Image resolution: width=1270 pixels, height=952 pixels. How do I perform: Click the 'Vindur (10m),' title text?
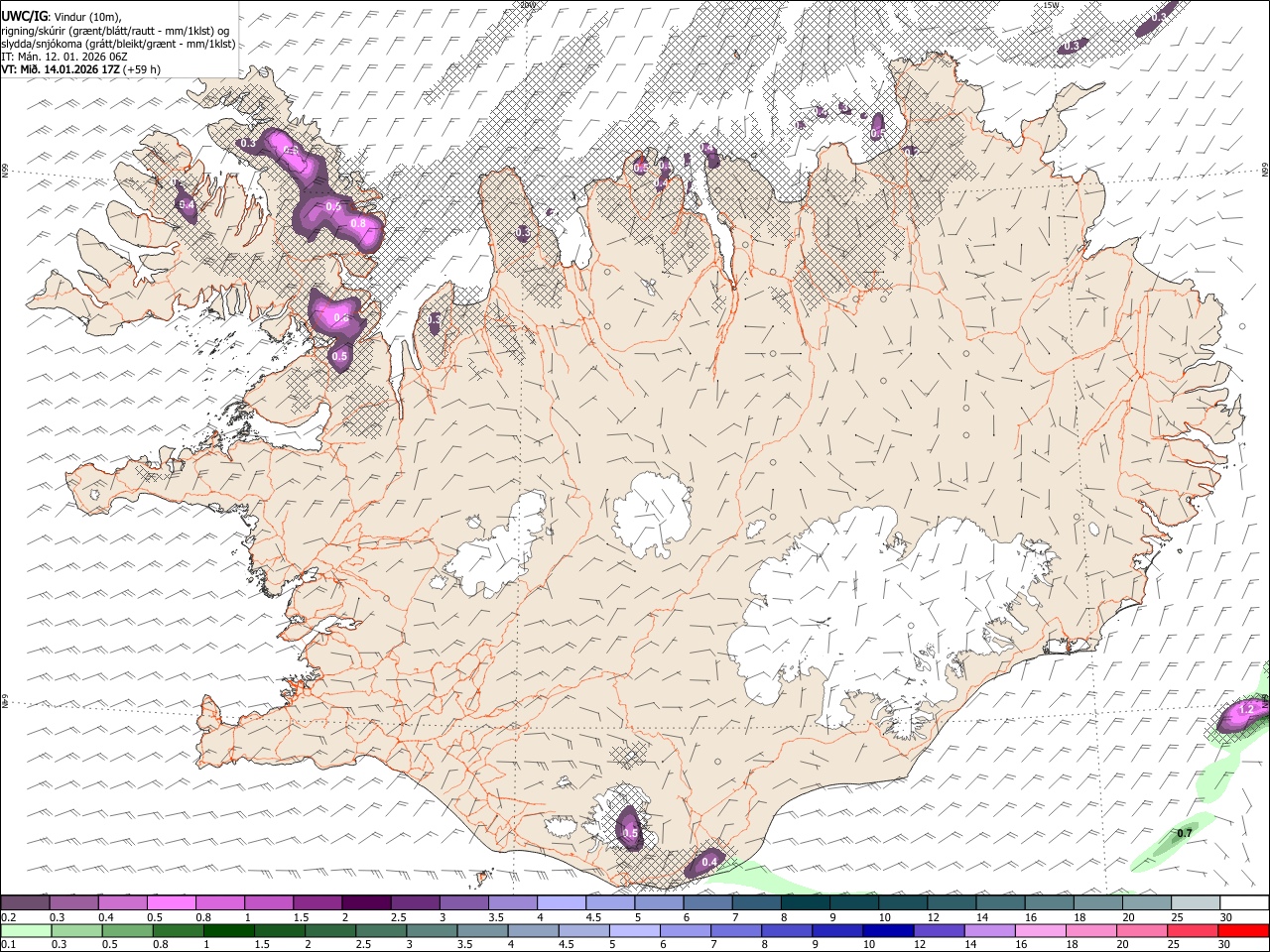[87, 17]
